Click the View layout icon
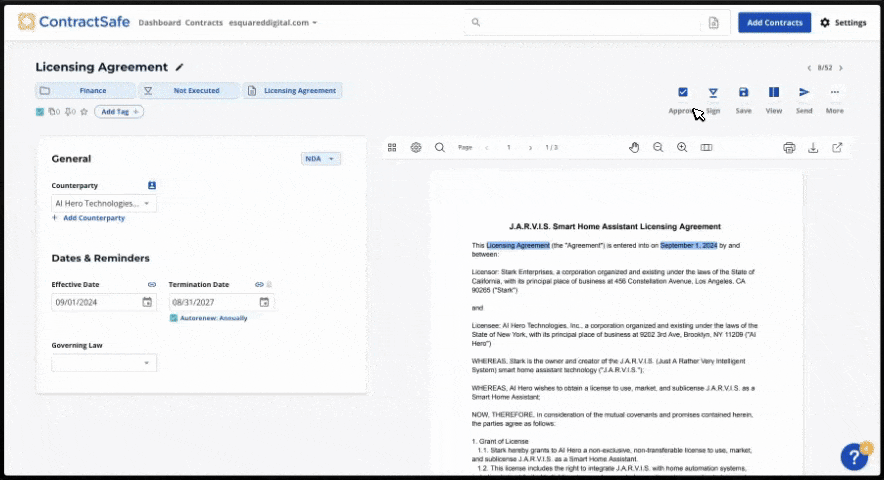Screen dimensions: 884x480 click(774, 92)
